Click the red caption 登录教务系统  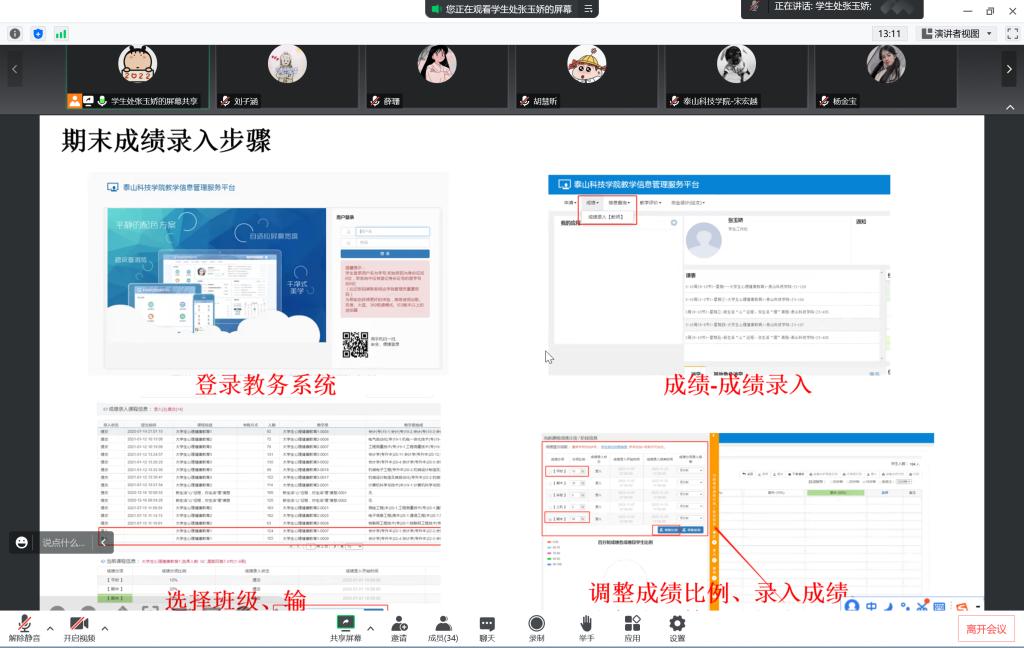click(266, 385)
